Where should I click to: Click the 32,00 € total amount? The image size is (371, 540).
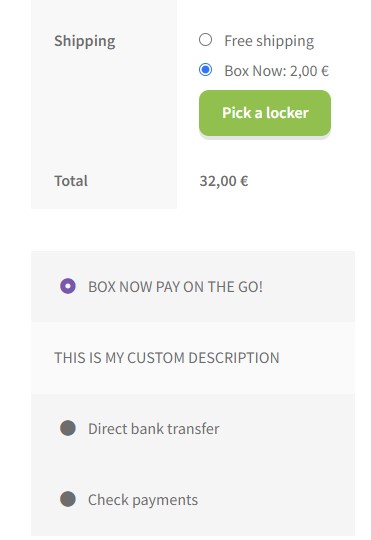224,181
